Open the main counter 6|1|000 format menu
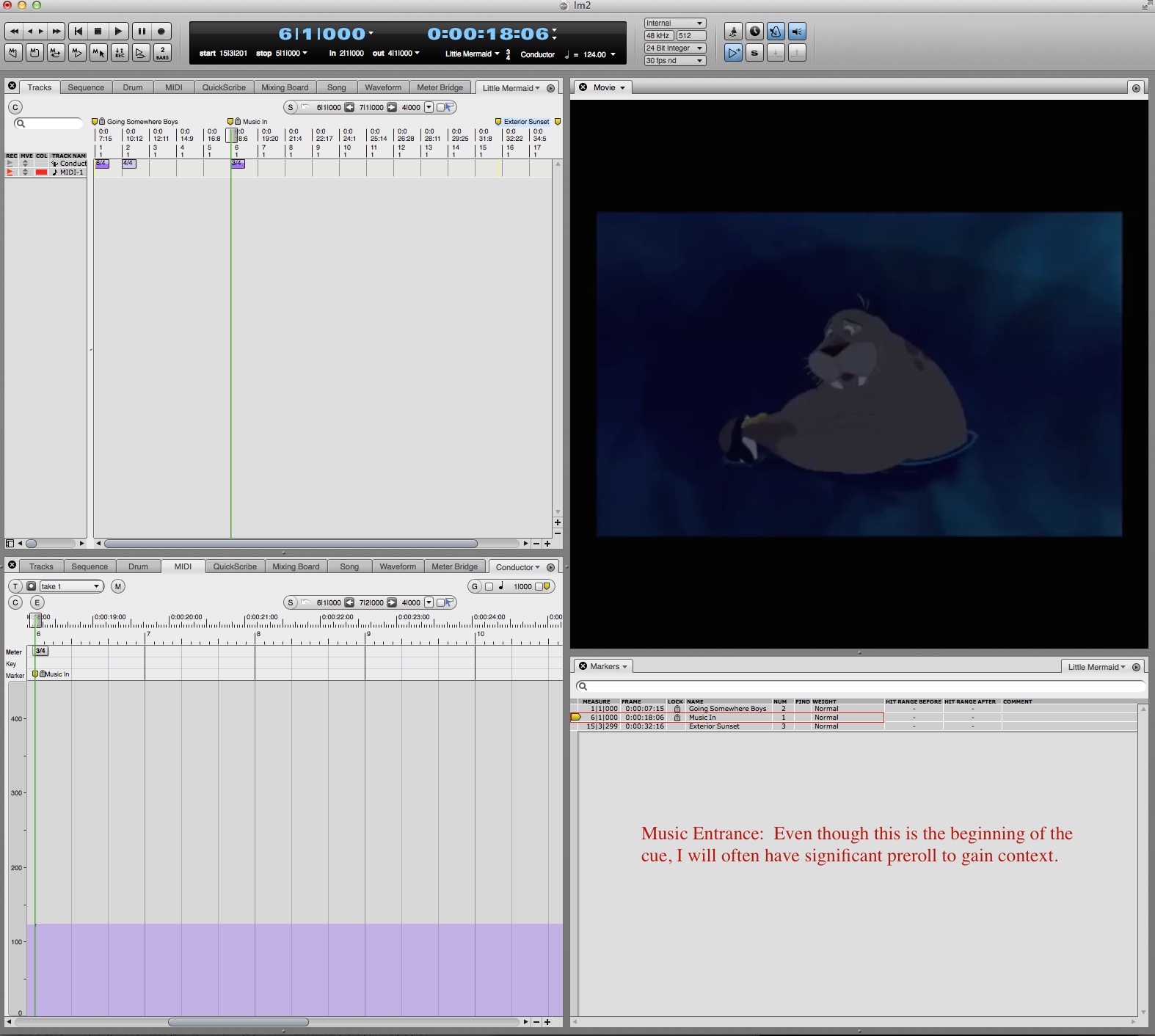The height and width of the screenshot is (1036, 1155). coord(371,33)
